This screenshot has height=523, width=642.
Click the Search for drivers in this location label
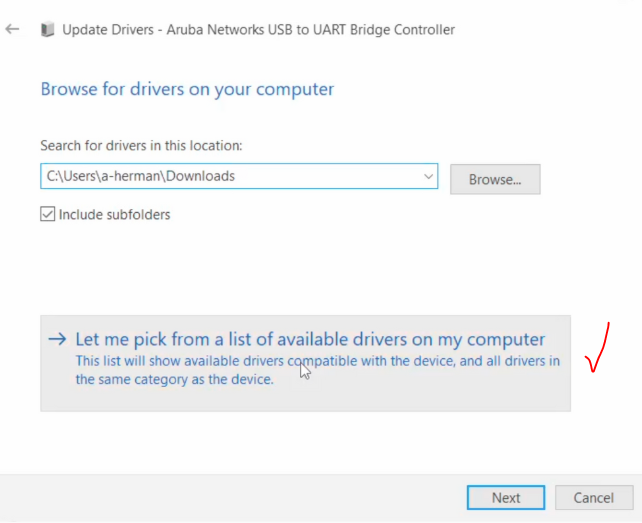coord(141,146)
